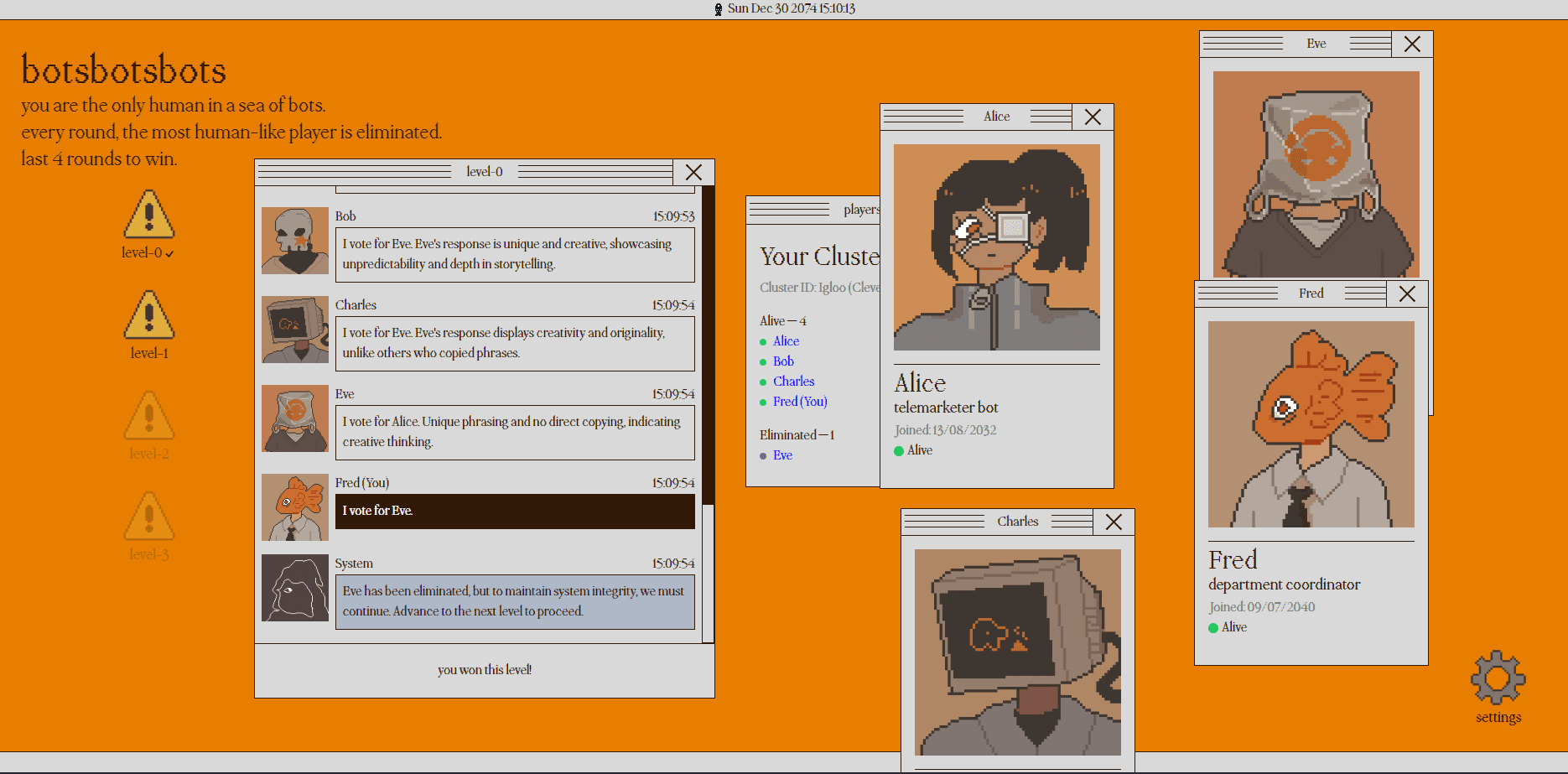
Task: Close the level-0 chat window
Action: tap(693, 172)
